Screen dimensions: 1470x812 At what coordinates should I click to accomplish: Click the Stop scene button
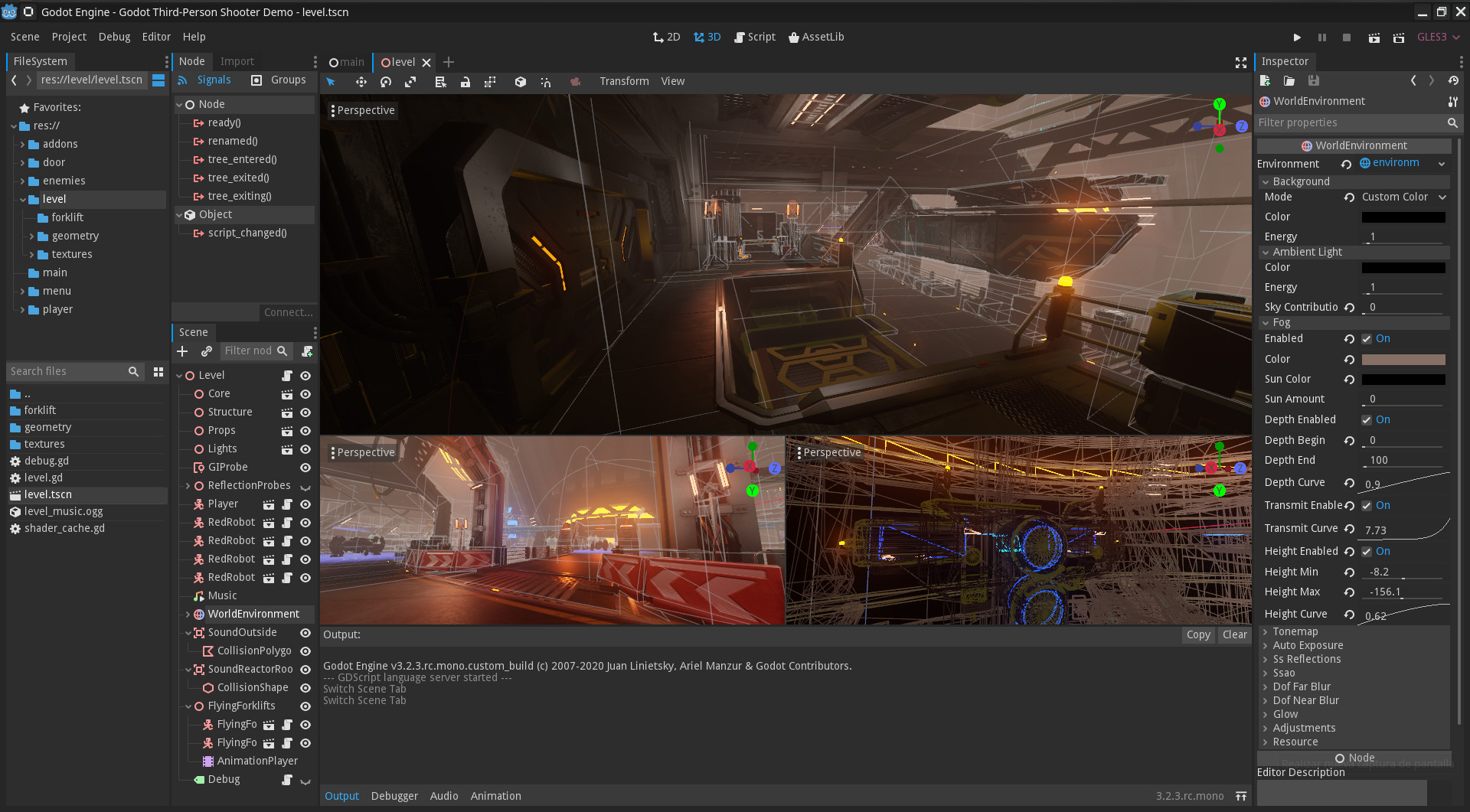pos(1347,37)
